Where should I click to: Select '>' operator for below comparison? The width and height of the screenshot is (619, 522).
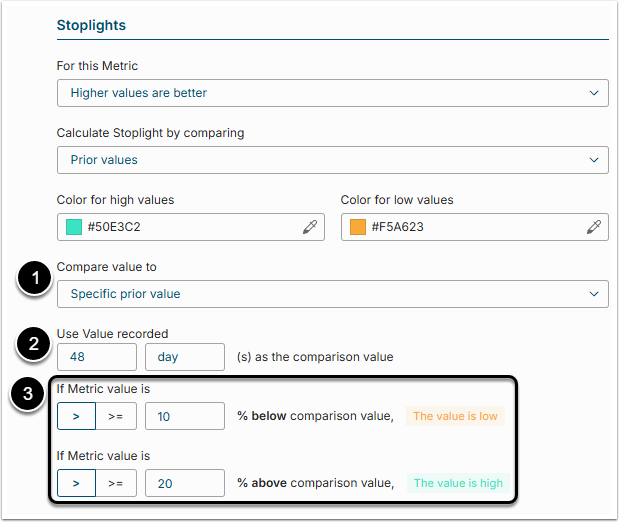tap(76, 416)
